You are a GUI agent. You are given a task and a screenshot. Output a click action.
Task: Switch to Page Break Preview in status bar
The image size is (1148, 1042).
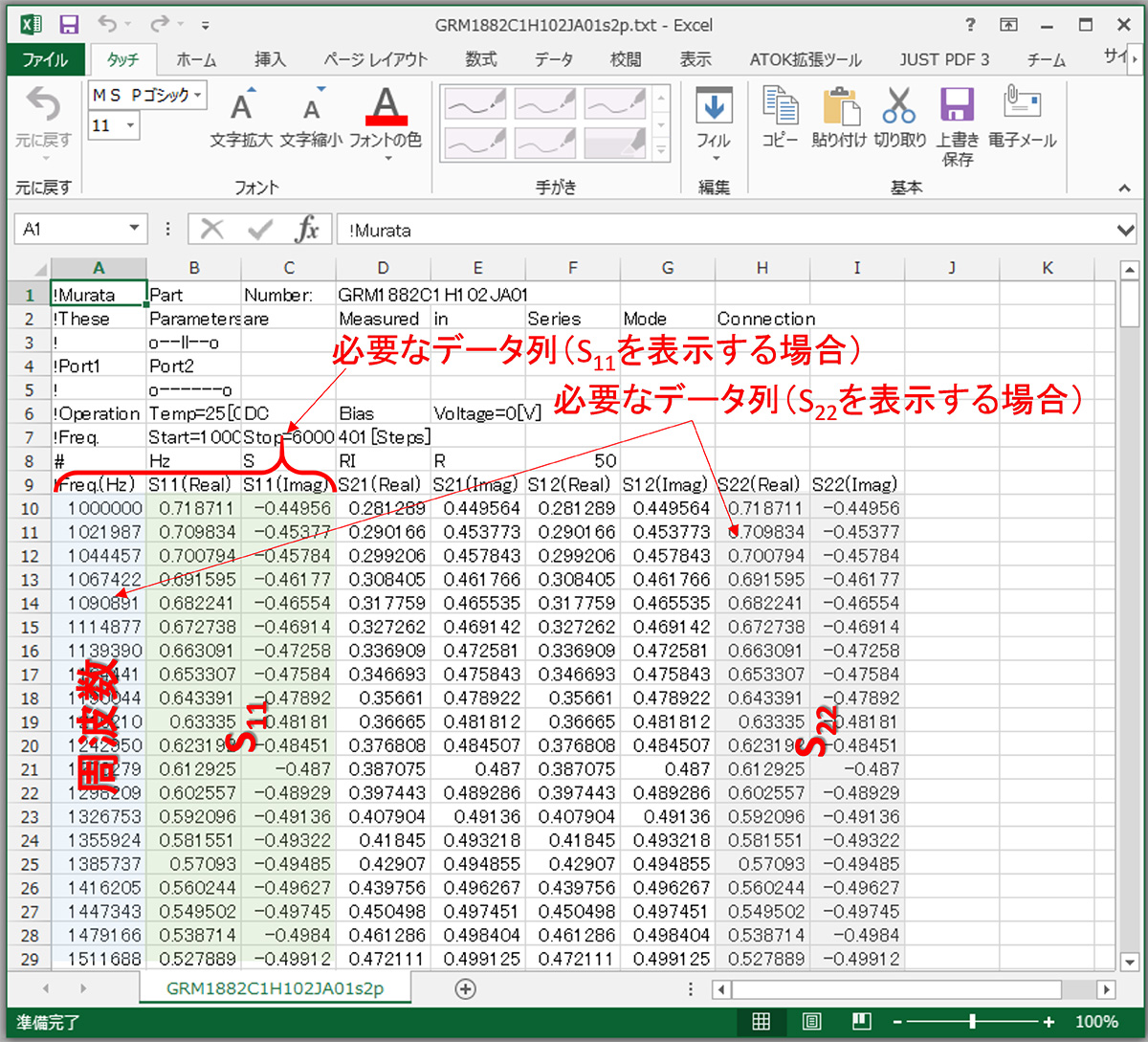click(862, 1022)
